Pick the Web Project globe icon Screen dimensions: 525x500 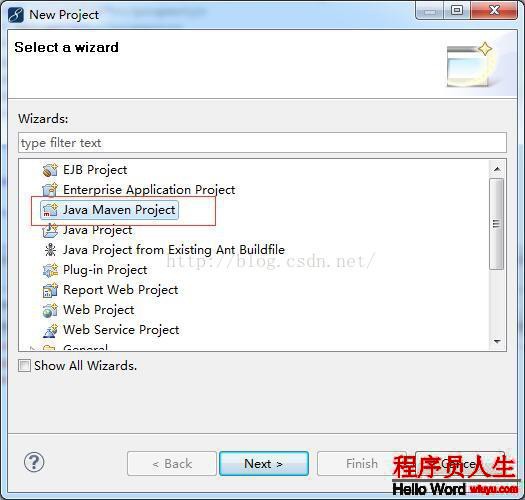(50, 310)
